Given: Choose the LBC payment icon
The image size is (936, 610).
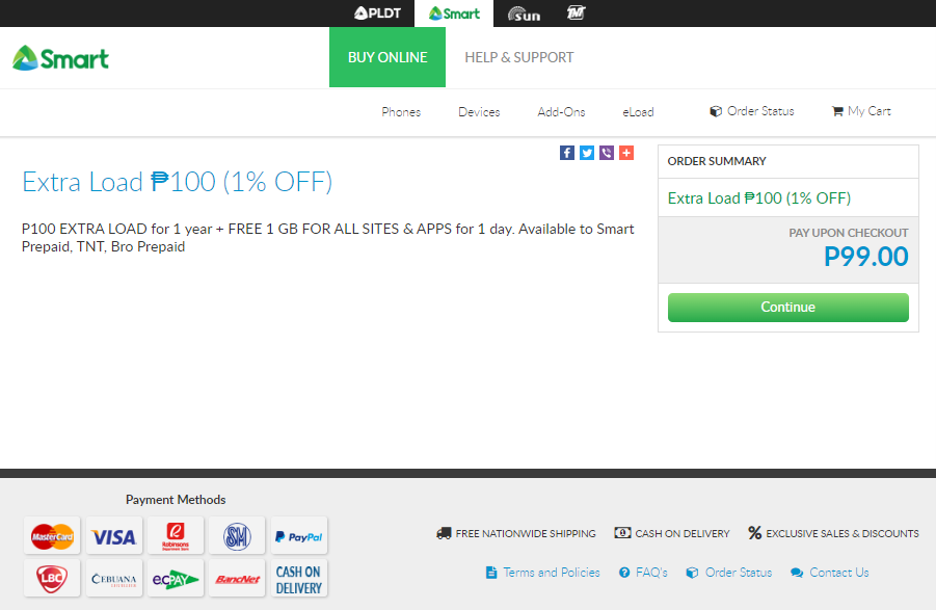Looking at the screenshot, I should tap(53, 578).
